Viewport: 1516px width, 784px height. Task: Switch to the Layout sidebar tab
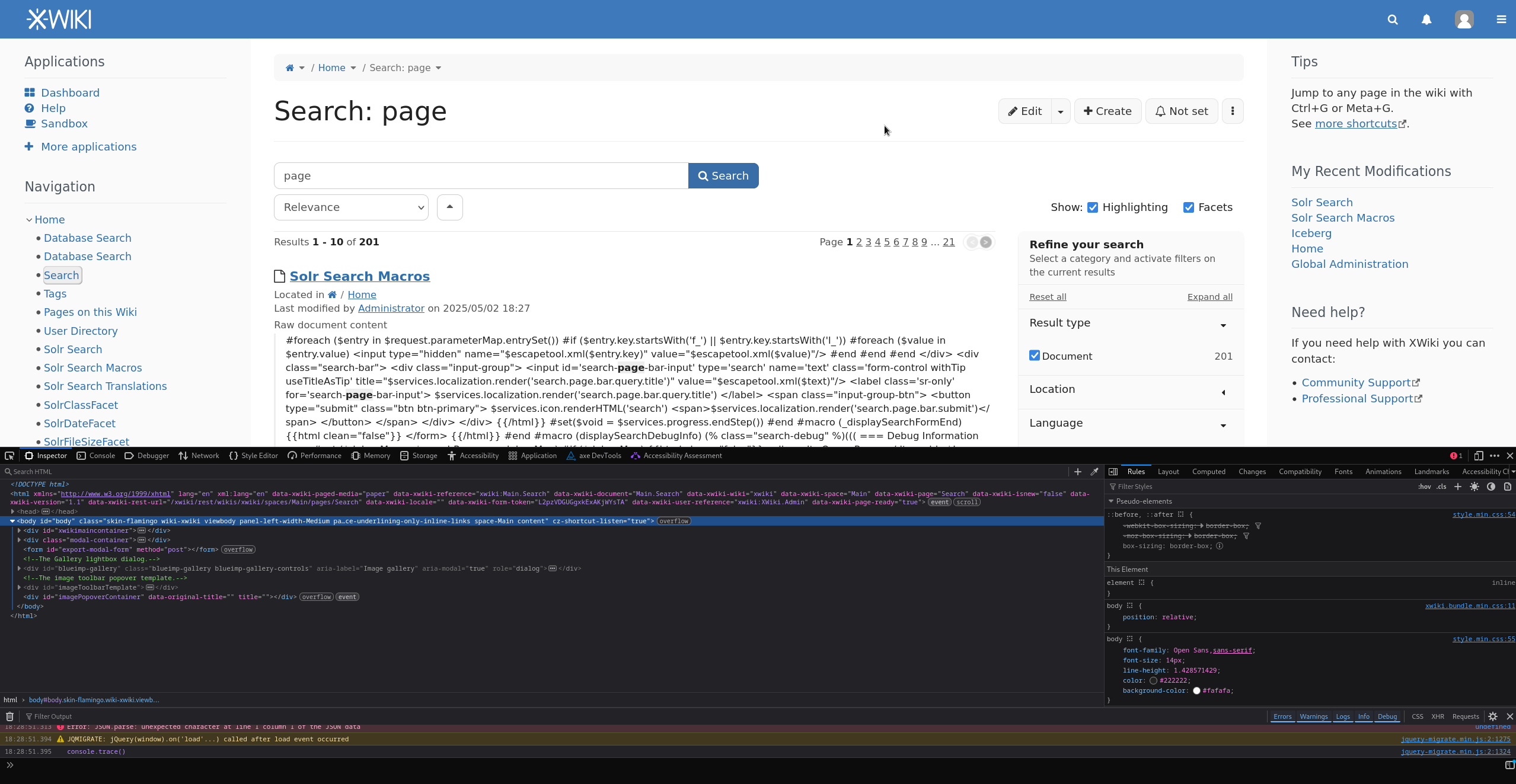[1168, 472]
